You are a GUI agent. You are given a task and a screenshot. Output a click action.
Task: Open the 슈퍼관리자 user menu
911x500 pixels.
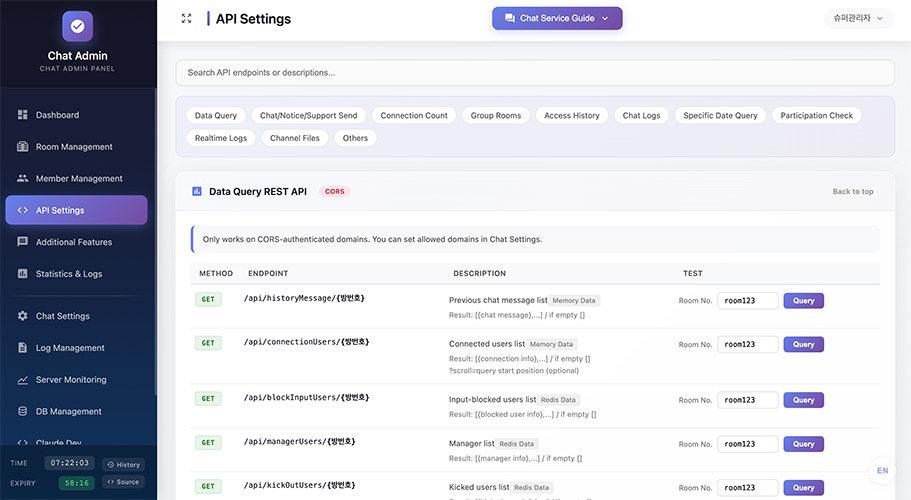(859, 18)
